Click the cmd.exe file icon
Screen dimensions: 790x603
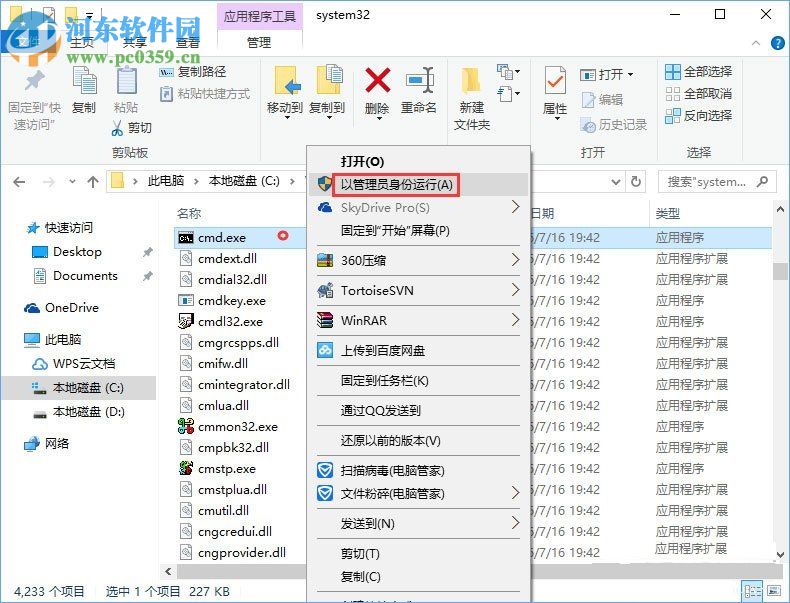pyautogui.click(x=185, y=238)
